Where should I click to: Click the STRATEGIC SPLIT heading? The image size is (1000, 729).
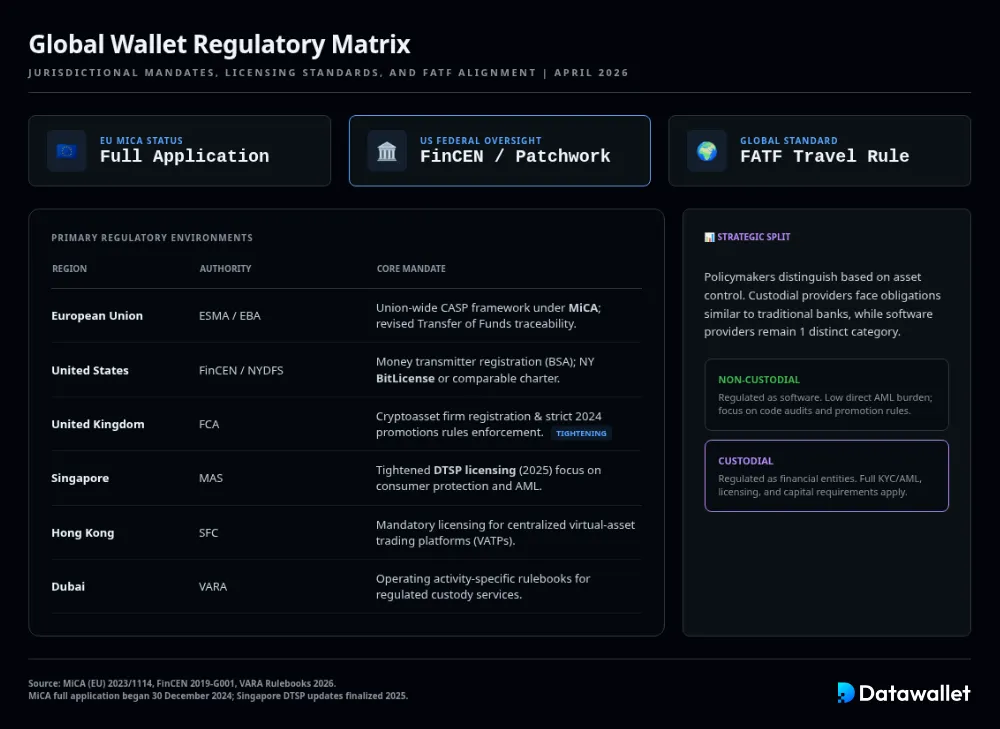tap(753, 237)
